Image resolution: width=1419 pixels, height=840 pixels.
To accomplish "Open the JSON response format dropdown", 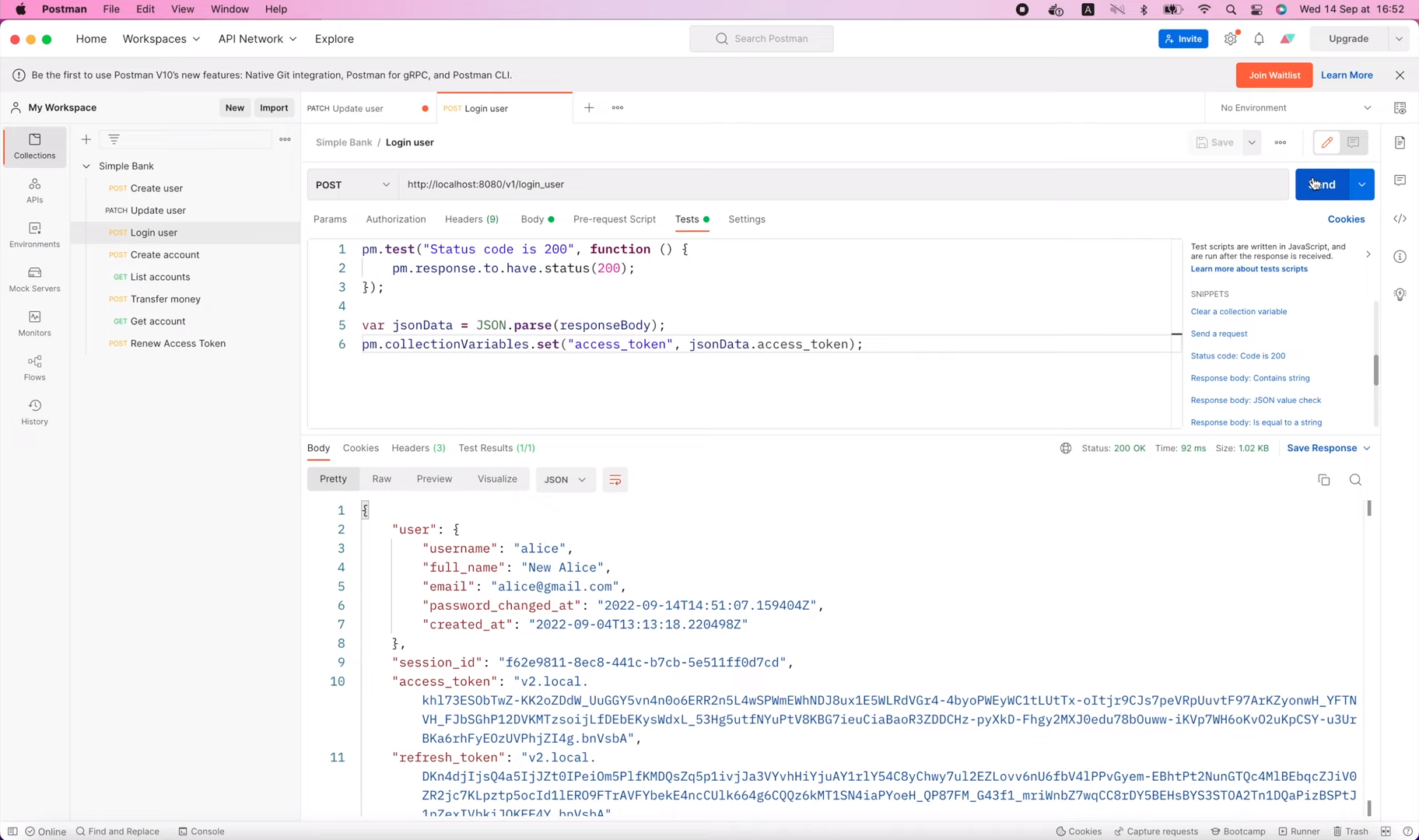I will click(566, 480).
